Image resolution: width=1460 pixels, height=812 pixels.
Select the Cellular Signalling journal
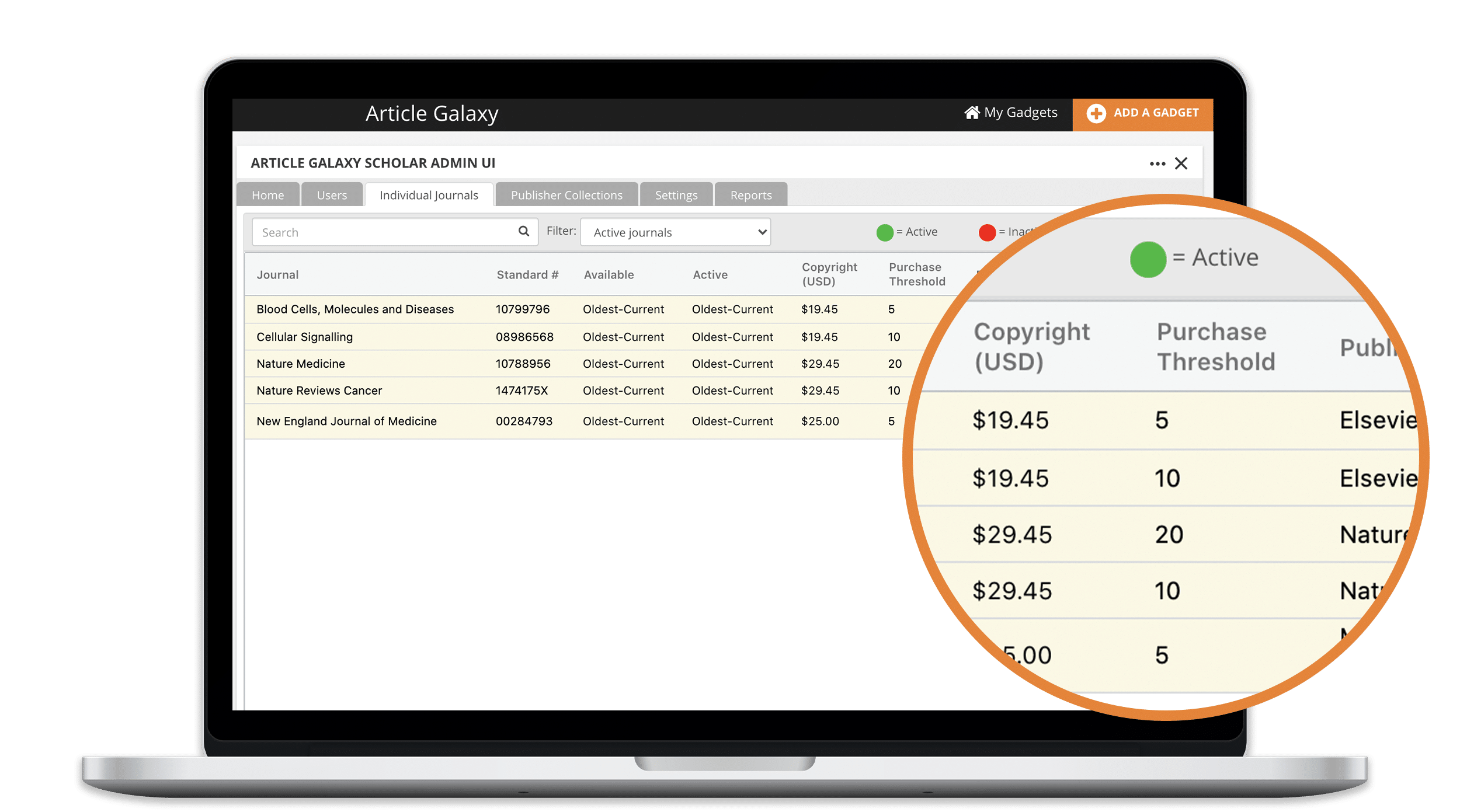pos(305,337)
